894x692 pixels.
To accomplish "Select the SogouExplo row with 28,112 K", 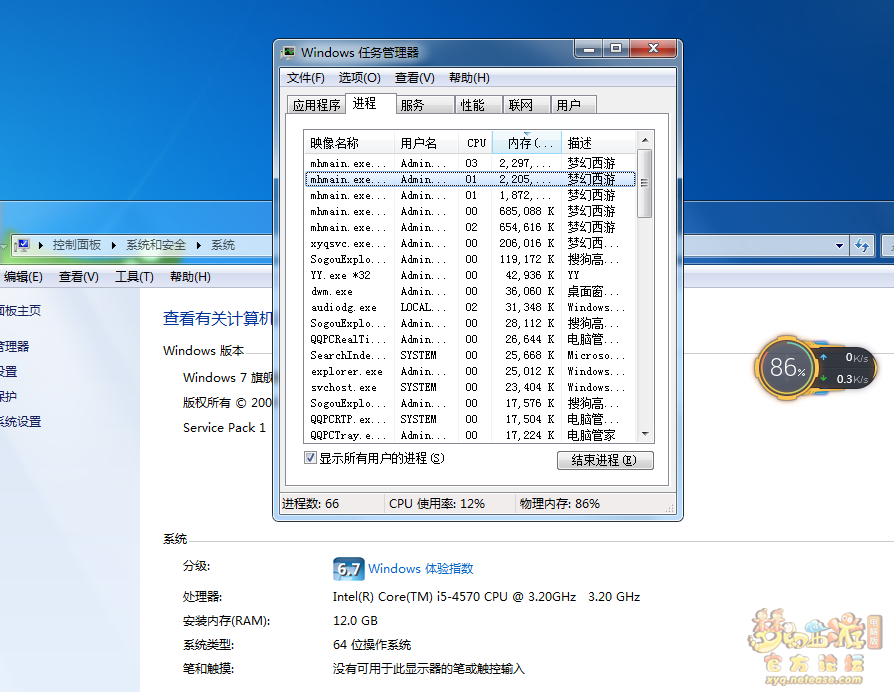I will 470,323.
